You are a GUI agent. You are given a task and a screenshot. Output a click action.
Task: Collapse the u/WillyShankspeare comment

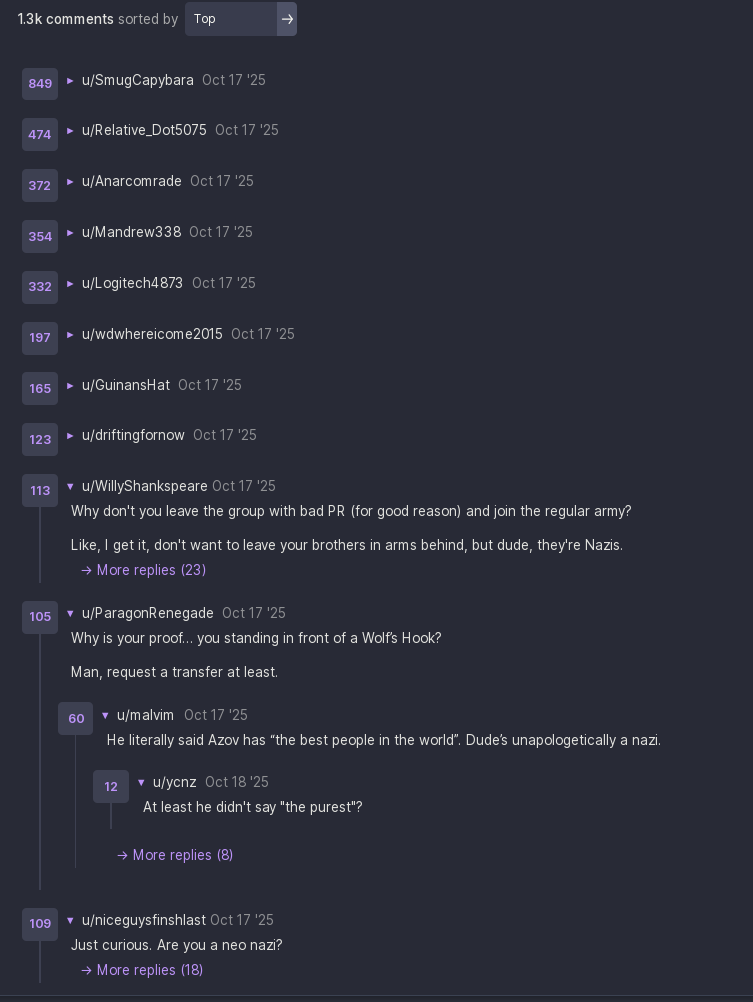pyautogui.click(x=70, y=487)
